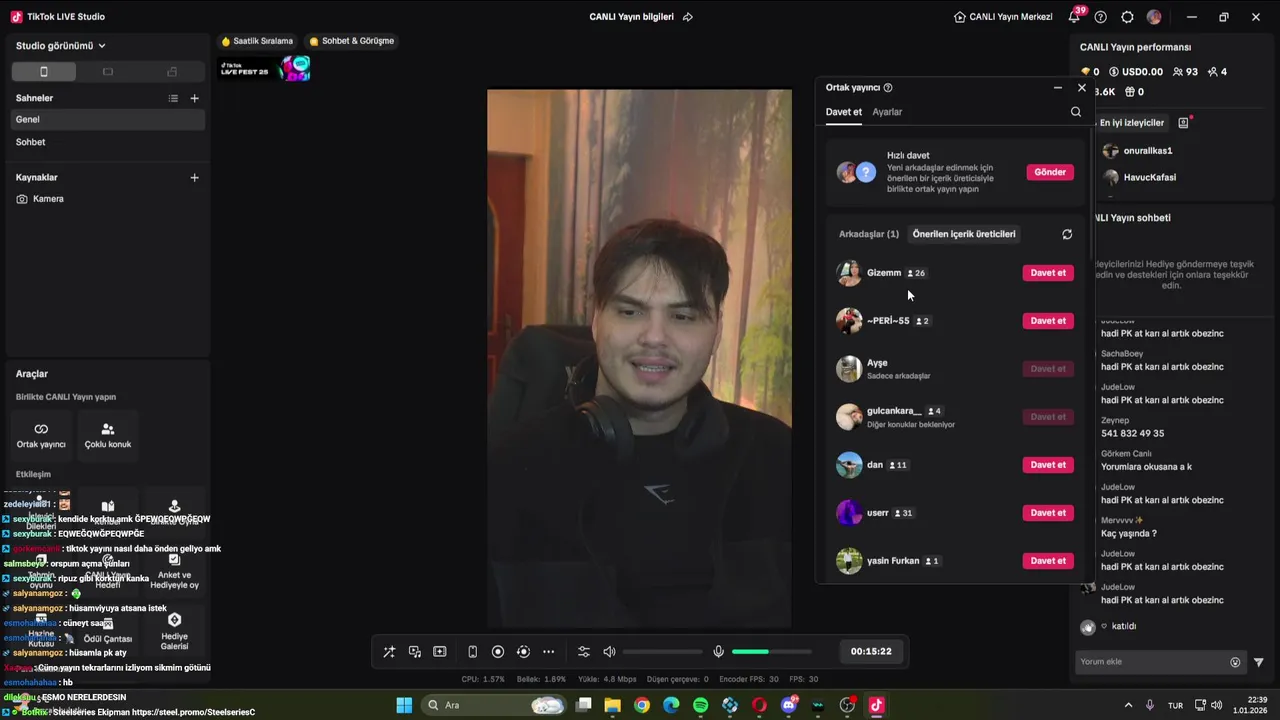Screen dimensions: 1280x720
Task: Adjust the speaker volume slider
Action: pyautogui.click(x=661, y=652)
